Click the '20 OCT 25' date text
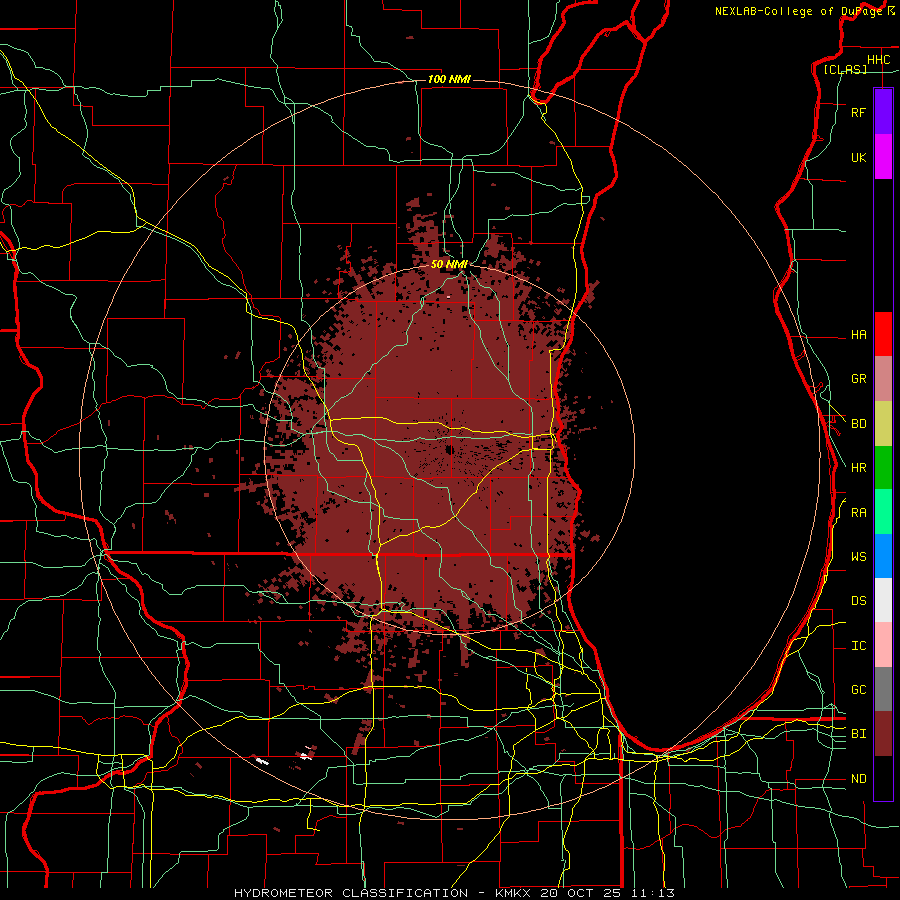 coord(582,893)
